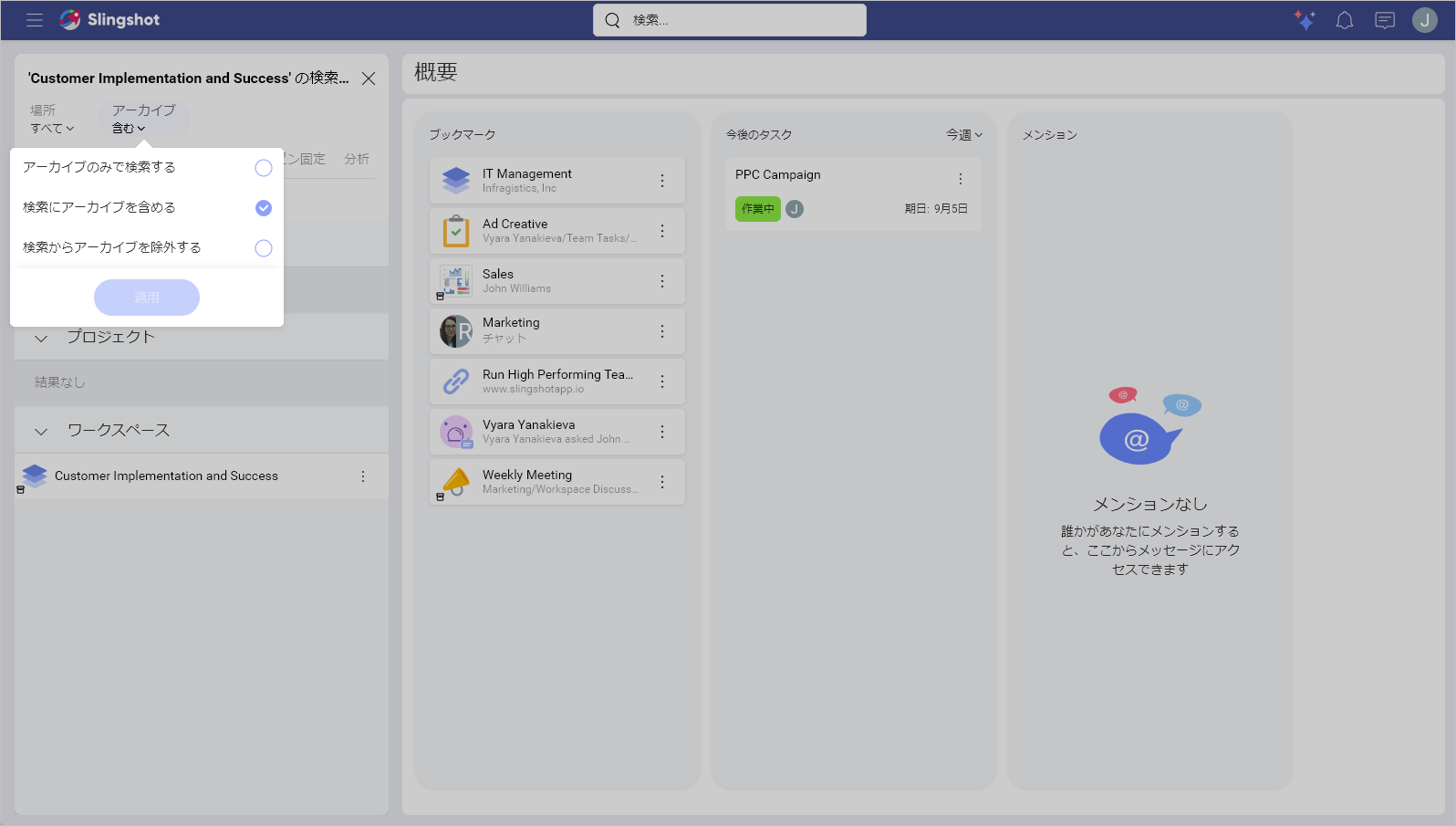Click the 期日: 9月5日 due date
This screenshot has width=1456, height=826.
point(936,209)
